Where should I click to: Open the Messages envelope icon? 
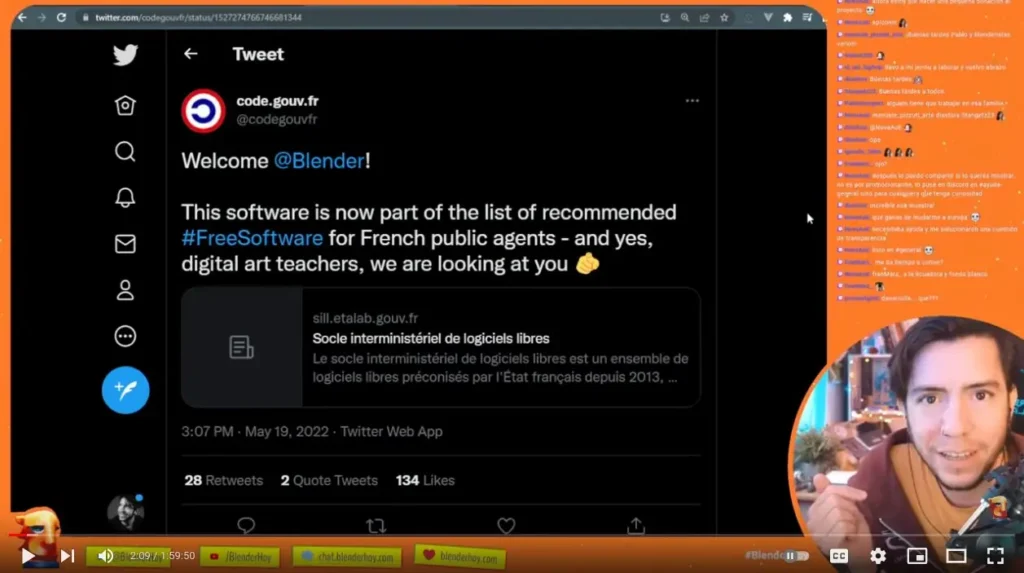coord(125,244)
